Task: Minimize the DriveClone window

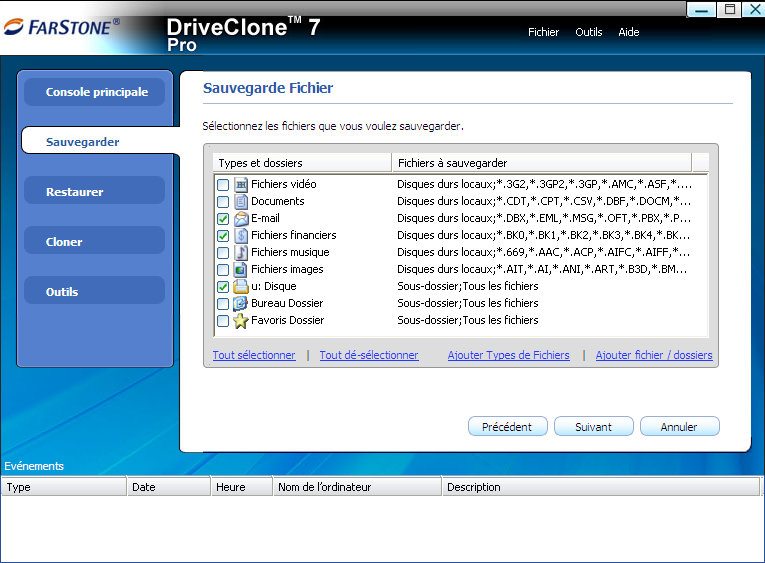Action: tap(702, 9)
